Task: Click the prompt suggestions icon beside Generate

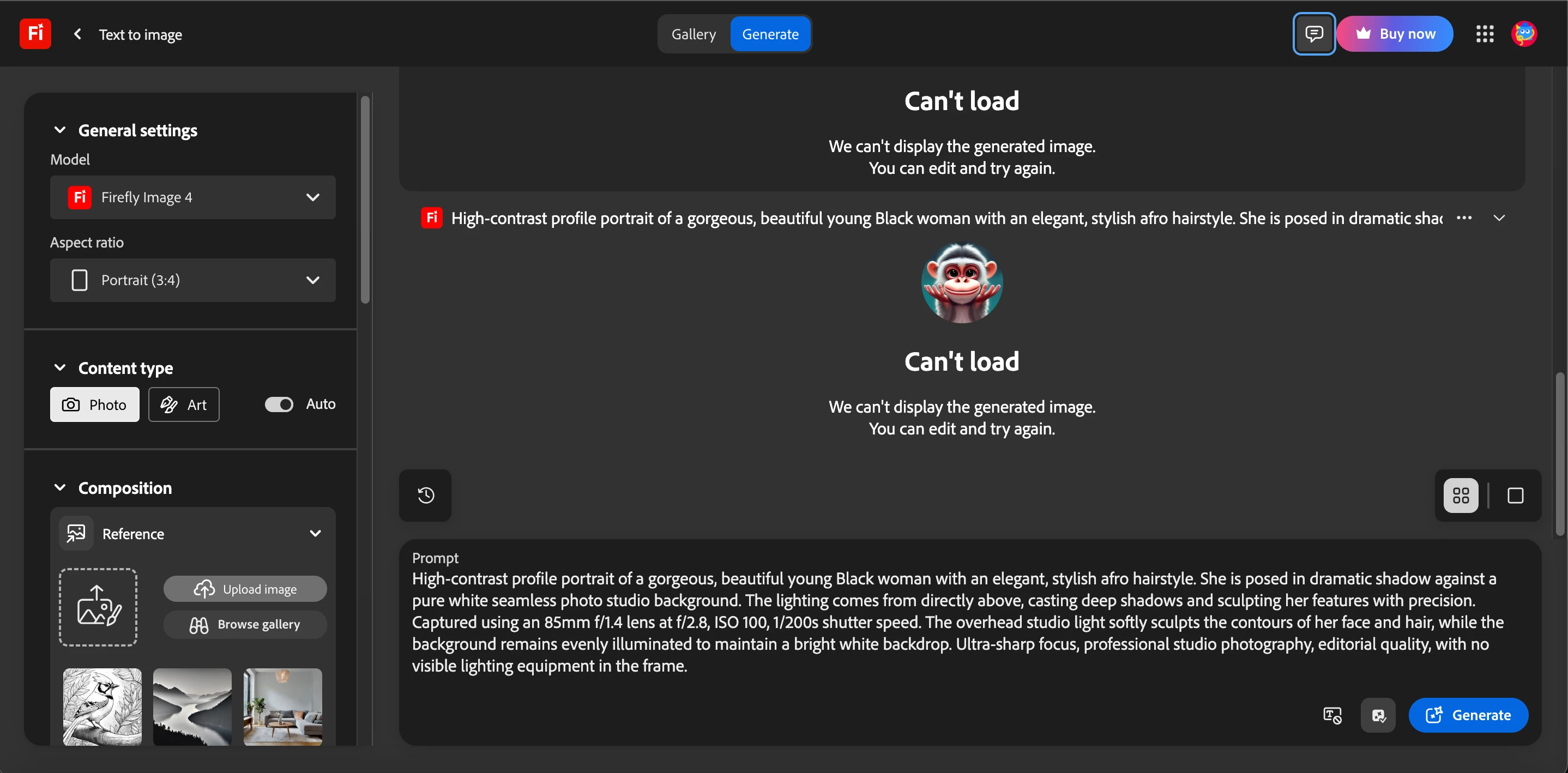Action: click(1378, 715)
